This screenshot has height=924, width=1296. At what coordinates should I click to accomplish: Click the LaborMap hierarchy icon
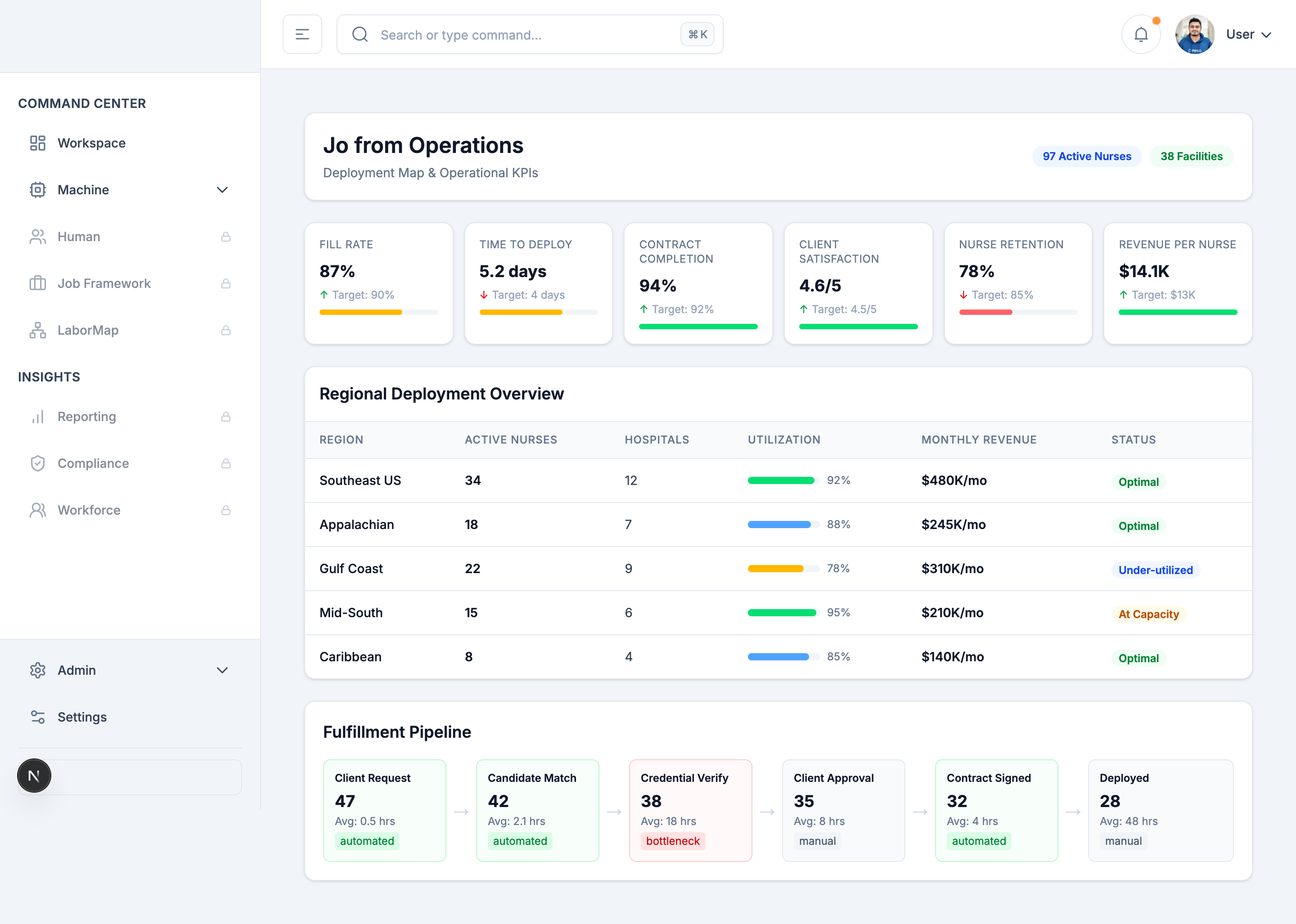37,330
